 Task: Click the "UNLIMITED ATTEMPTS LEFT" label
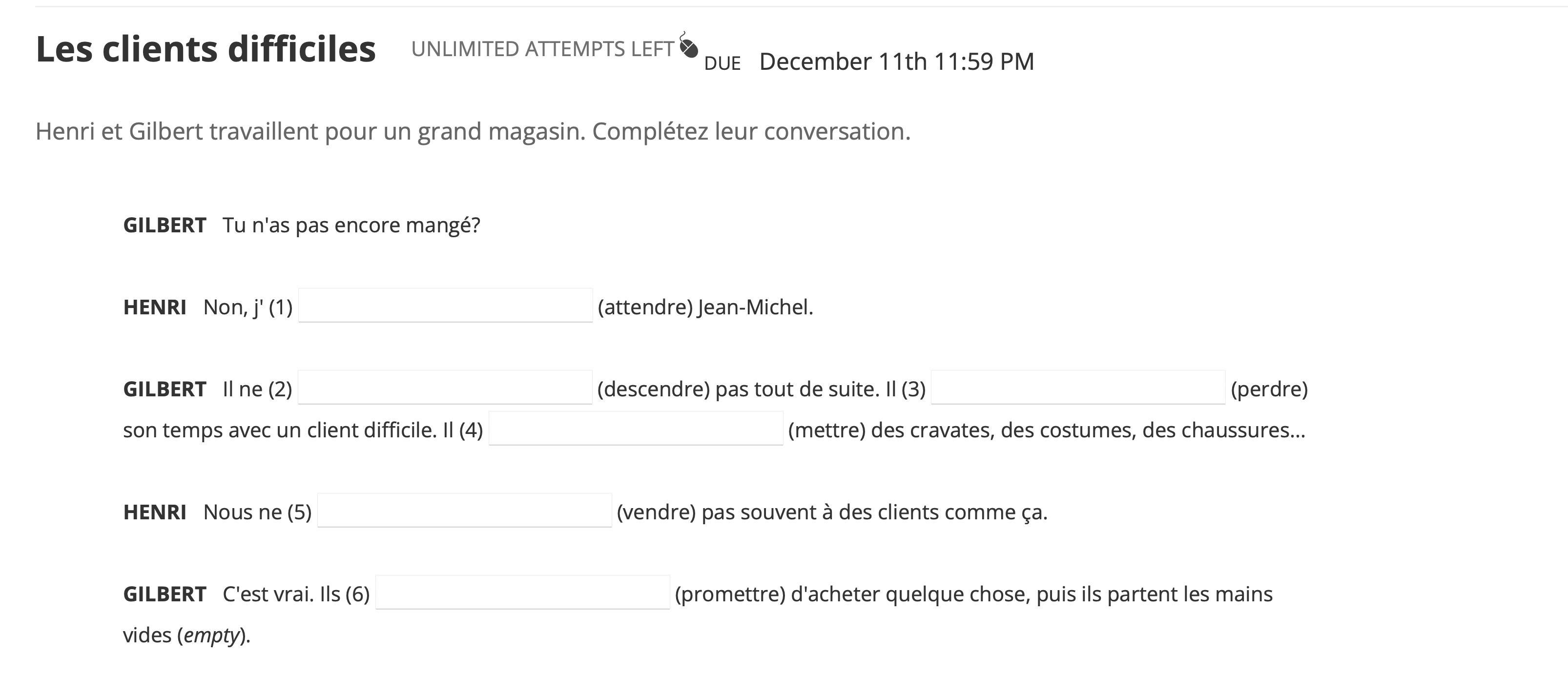pos(542,49)
